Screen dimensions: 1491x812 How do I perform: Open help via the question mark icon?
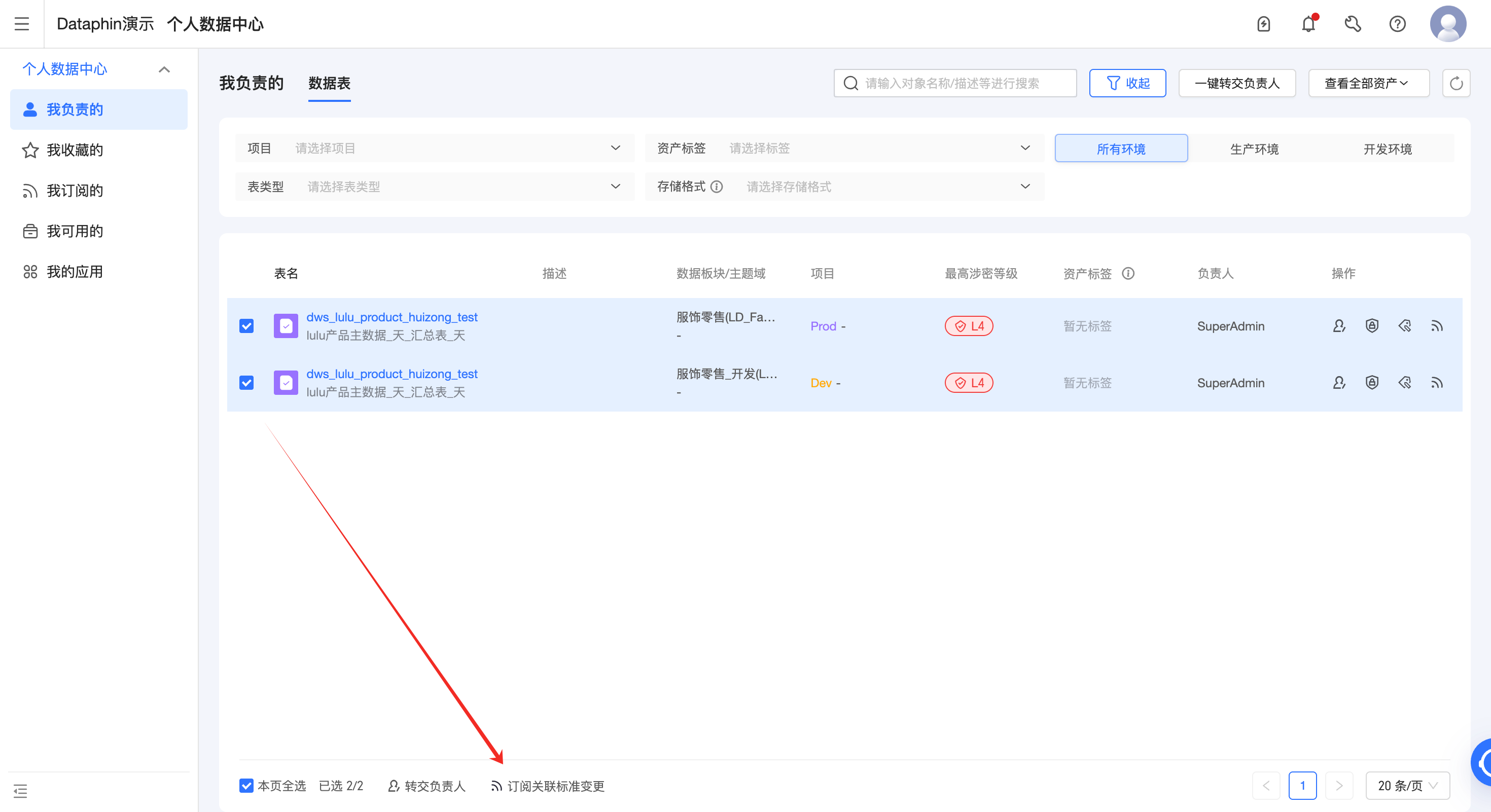tap(1397, 24)
